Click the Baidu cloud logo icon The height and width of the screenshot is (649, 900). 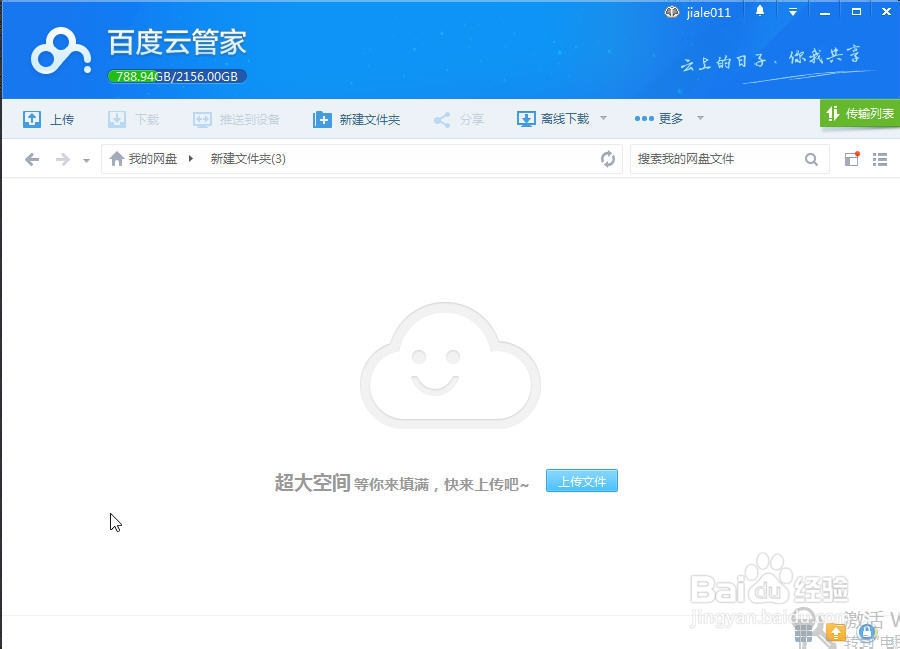[61, 51]
